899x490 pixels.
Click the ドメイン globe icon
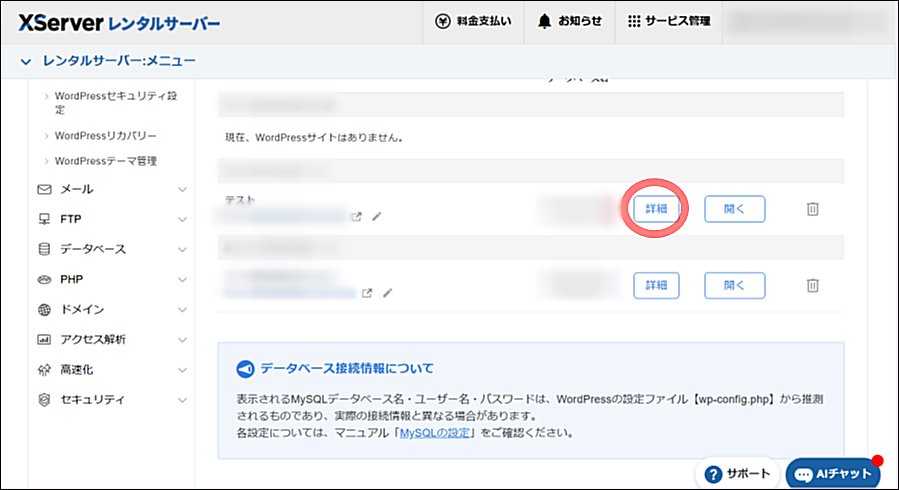tap(44, 309)
